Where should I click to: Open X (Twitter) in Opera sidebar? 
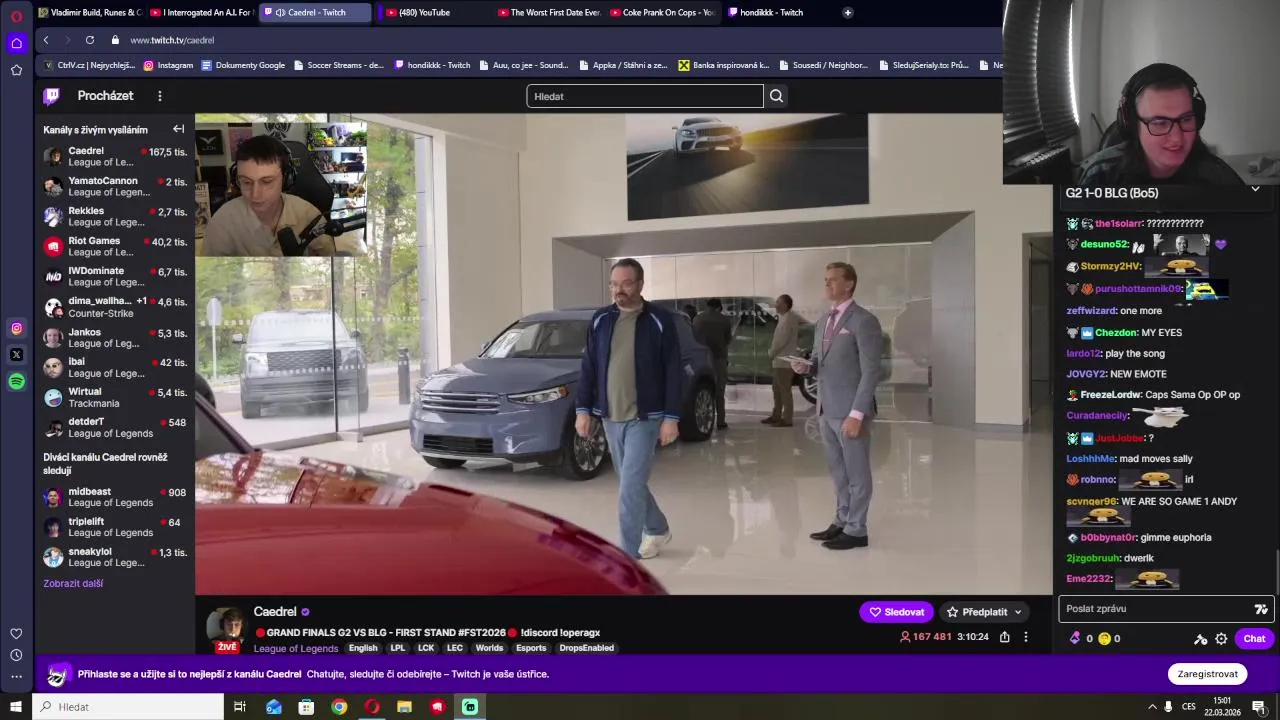tap(16, 355)
